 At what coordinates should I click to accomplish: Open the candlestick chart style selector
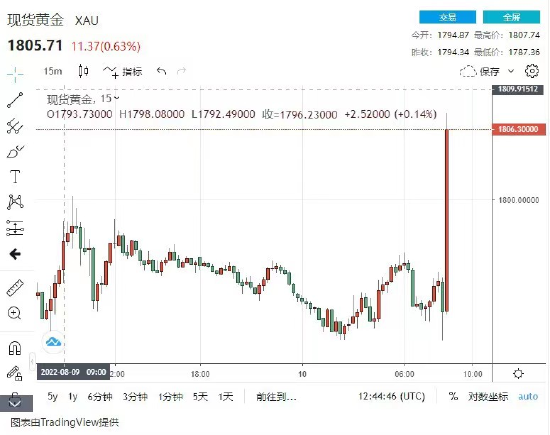click(83, 71)
